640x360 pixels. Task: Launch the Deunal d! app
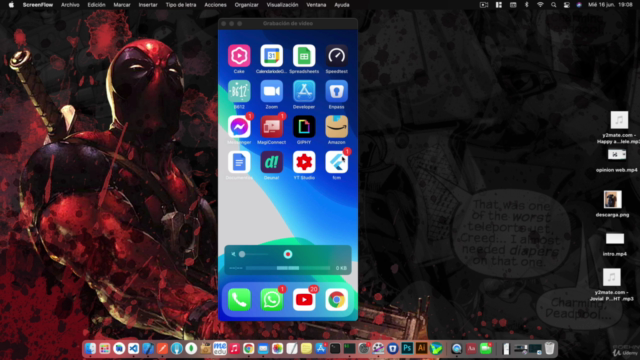pyautogui.click(x=271, y=162)
